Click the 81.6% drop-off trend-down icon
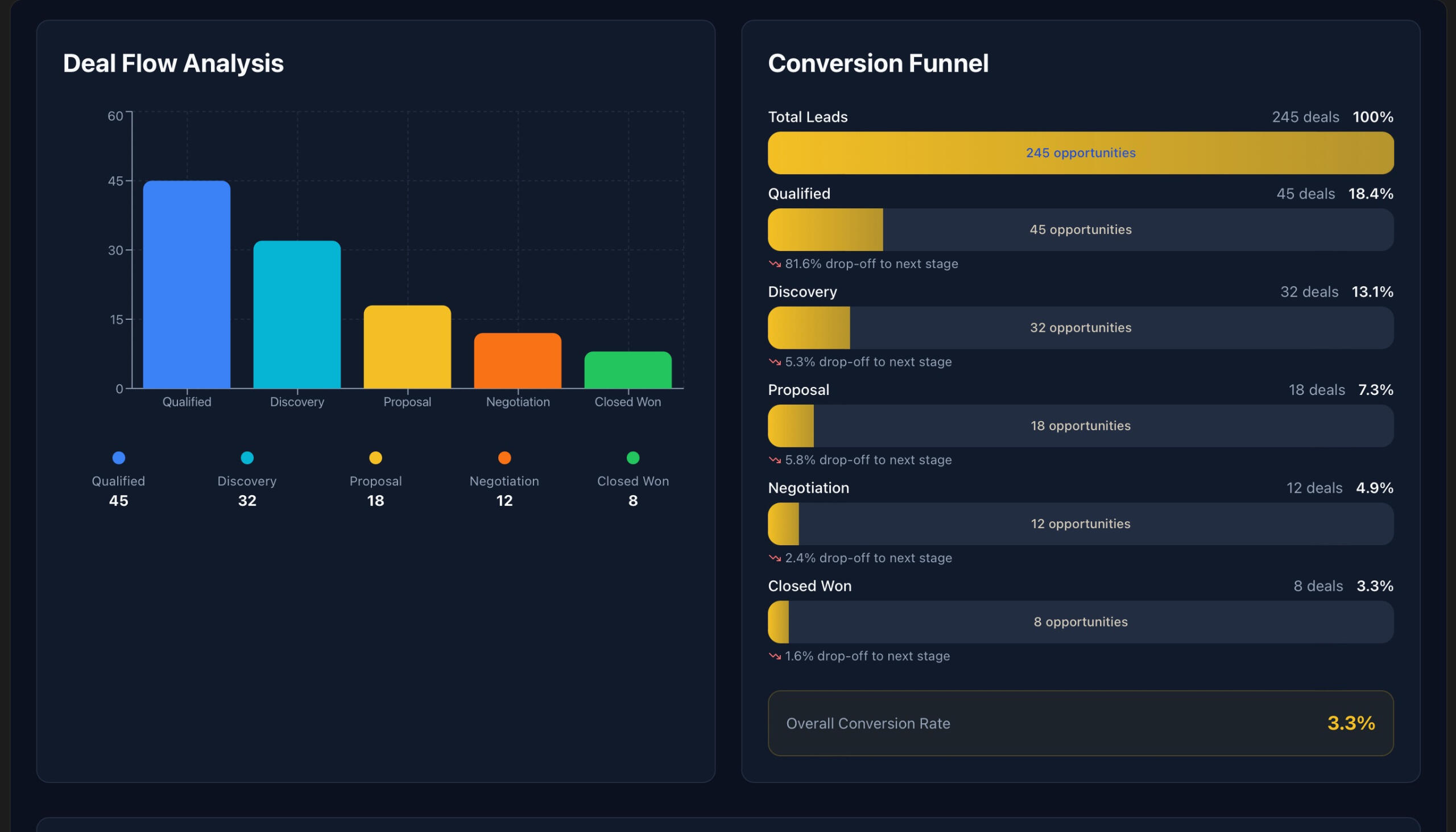The image size is (1456, 832). click(x=775, y=264)
